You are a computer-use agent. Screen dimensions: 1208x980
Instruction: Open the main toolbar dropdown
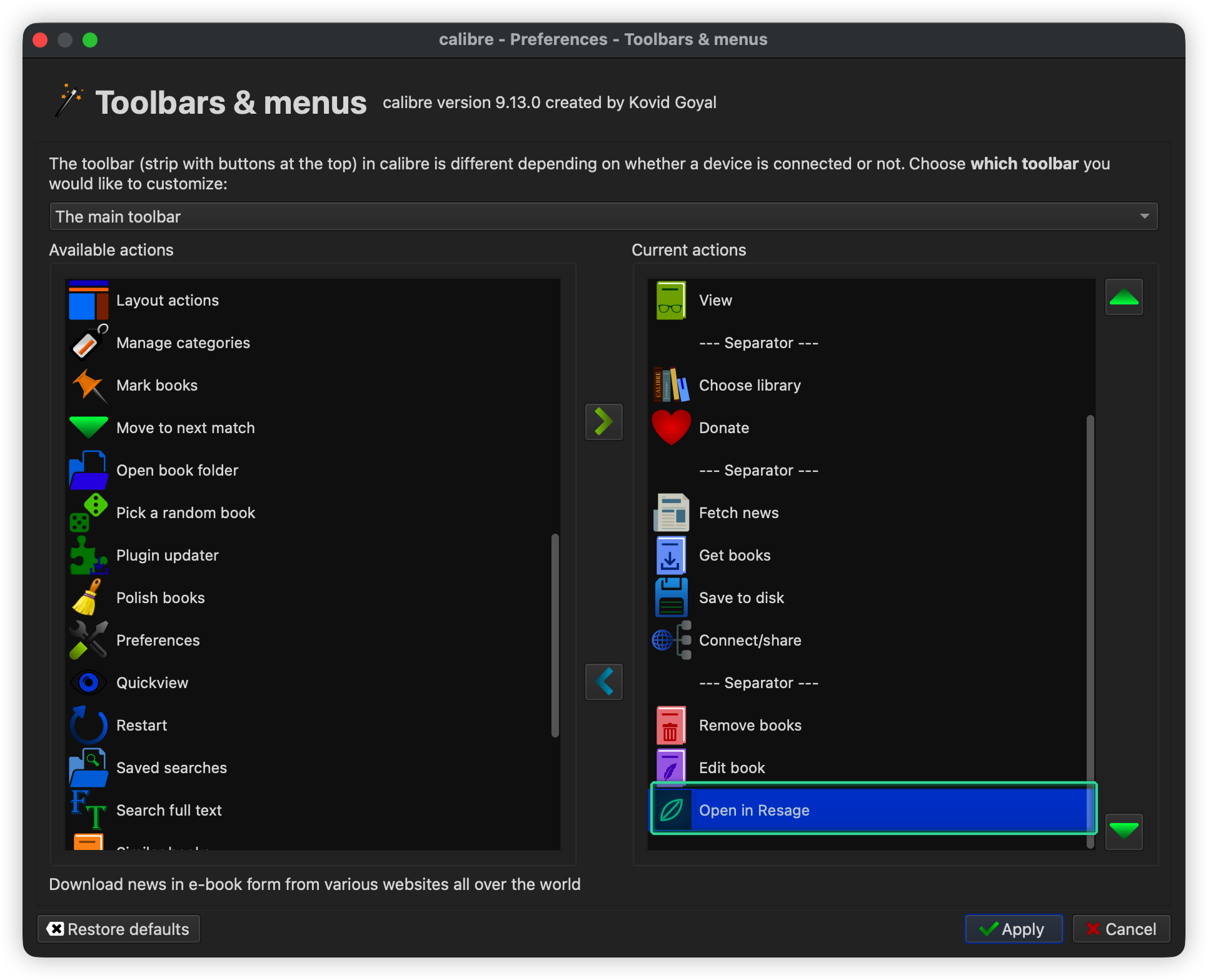tap(603, 217)
